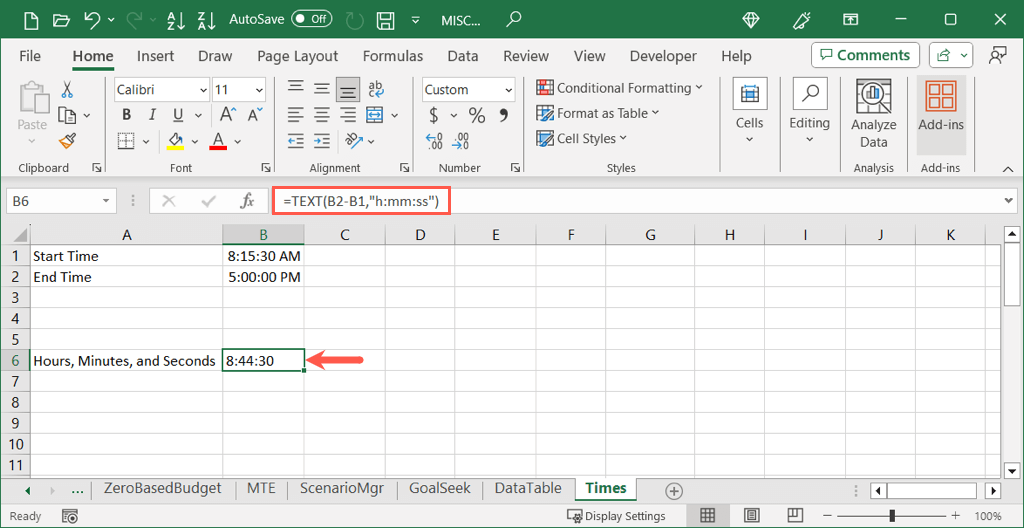Click the New file icon
Viewport: 1024px width, 528px height.
(x=30, y=20)
